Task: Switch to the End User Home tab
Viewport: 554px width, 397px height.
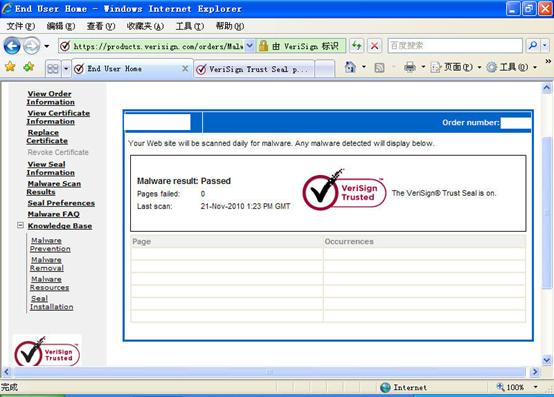Action: (127, 69)
